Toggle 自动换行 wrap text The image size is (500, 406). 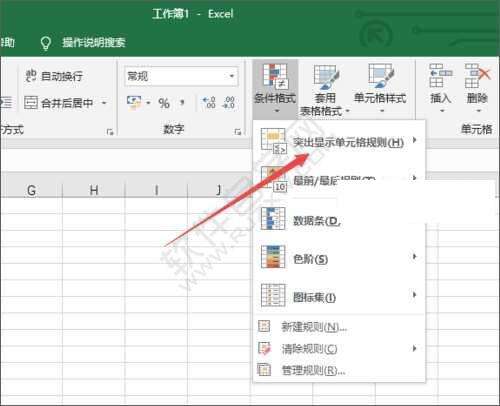(x=54, y=76)
